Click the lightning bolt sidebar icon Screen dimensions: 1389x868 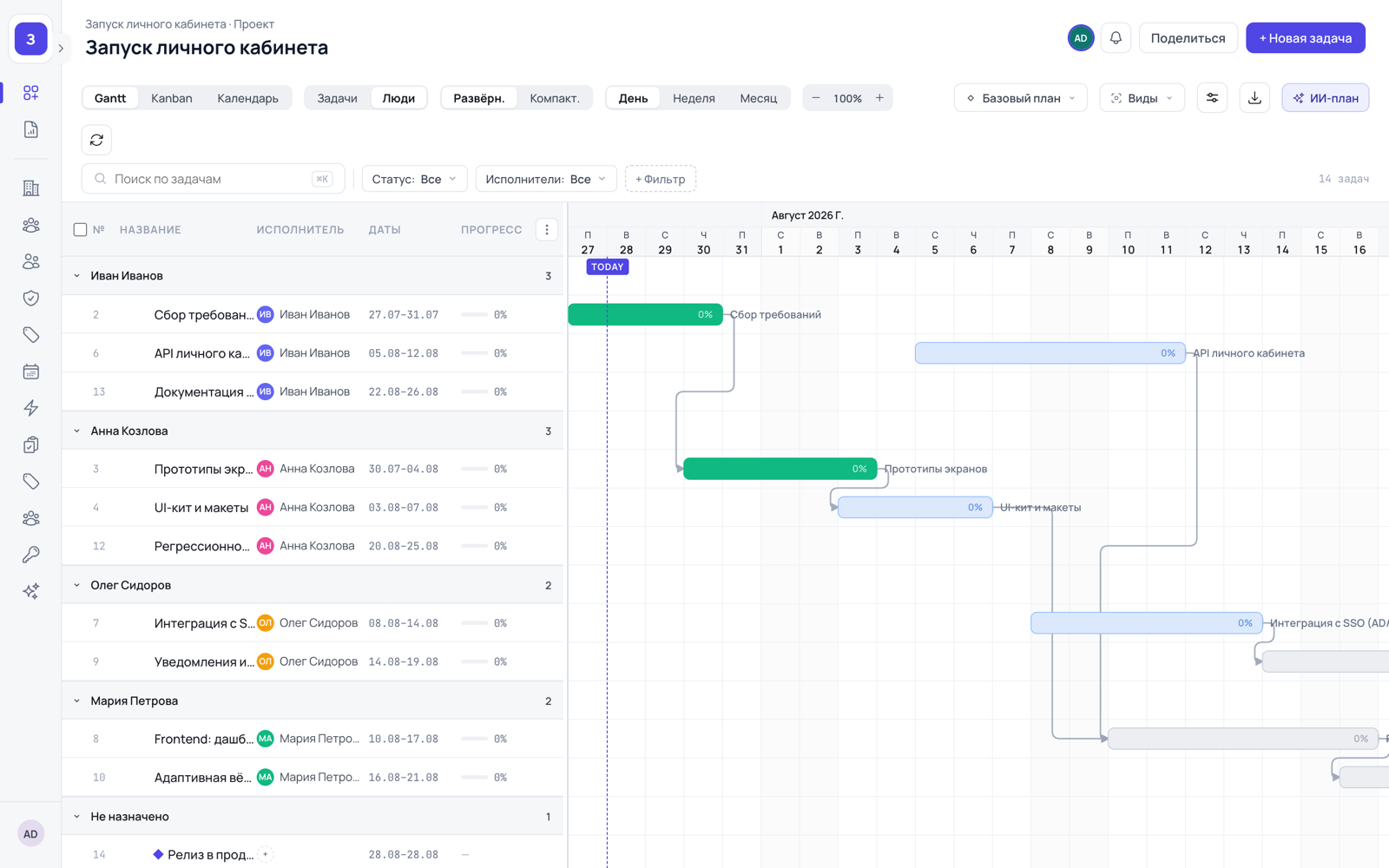[x=31, y=408]
